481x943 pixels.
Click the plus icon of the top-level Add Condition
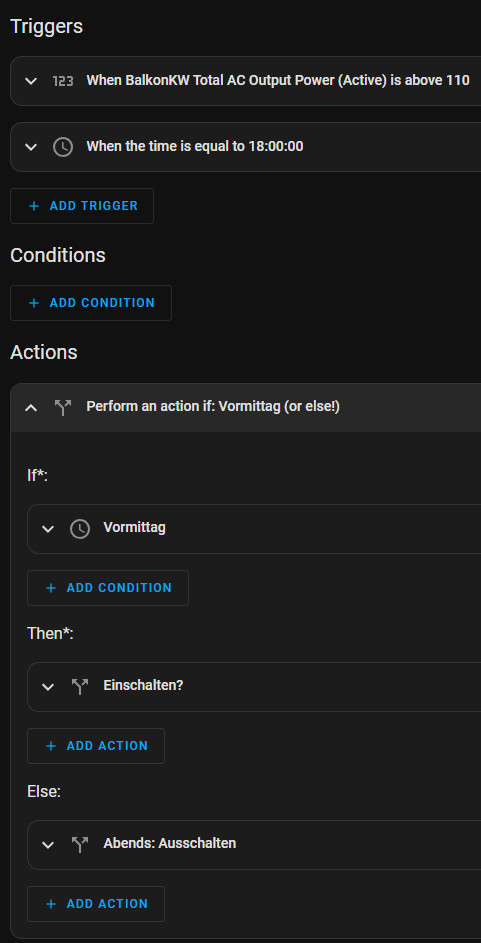click(x=34, y=303)
